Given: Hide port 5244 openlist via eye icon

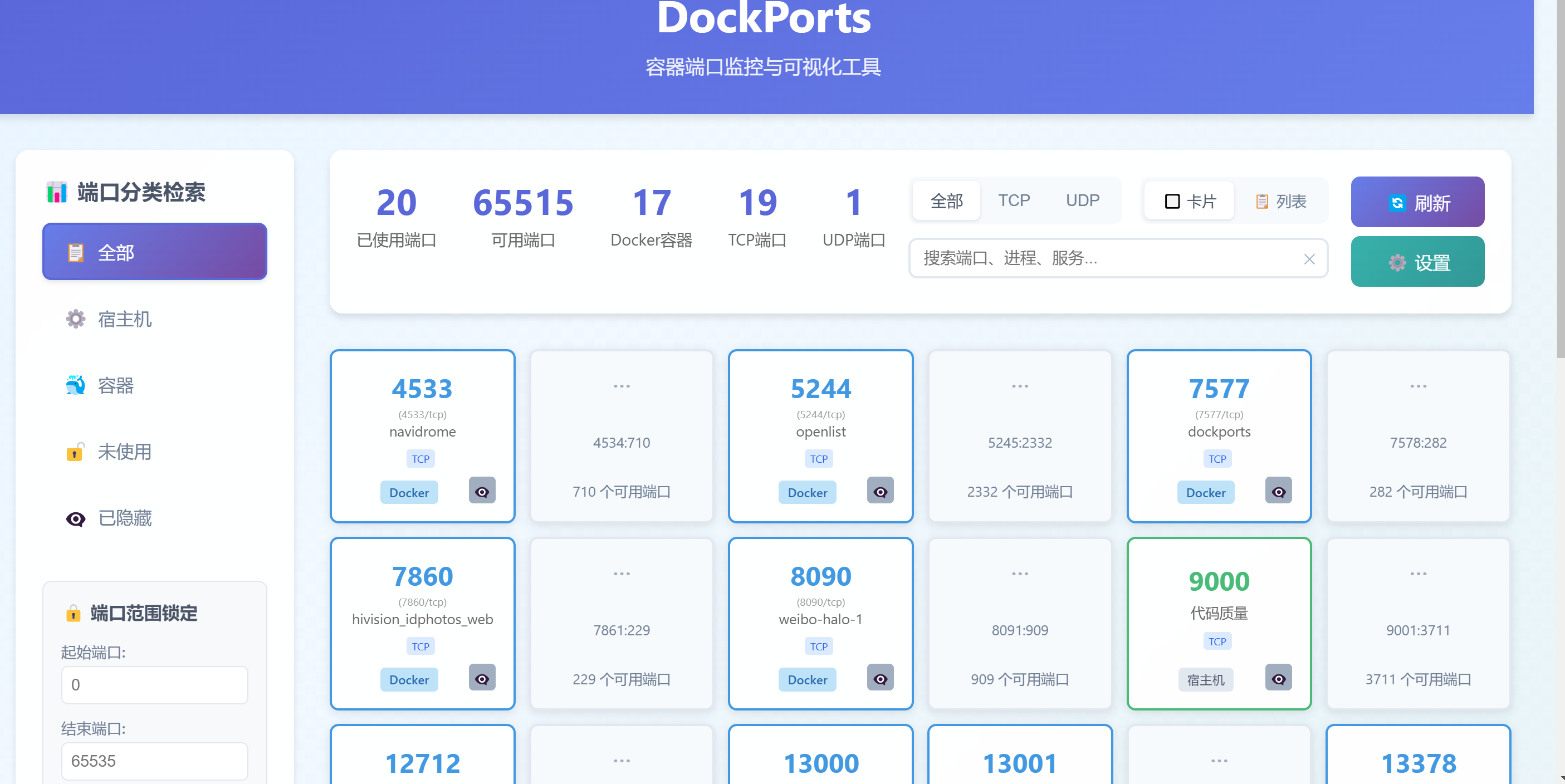Looking at the screenshot, I should click(x=880, y=491).
